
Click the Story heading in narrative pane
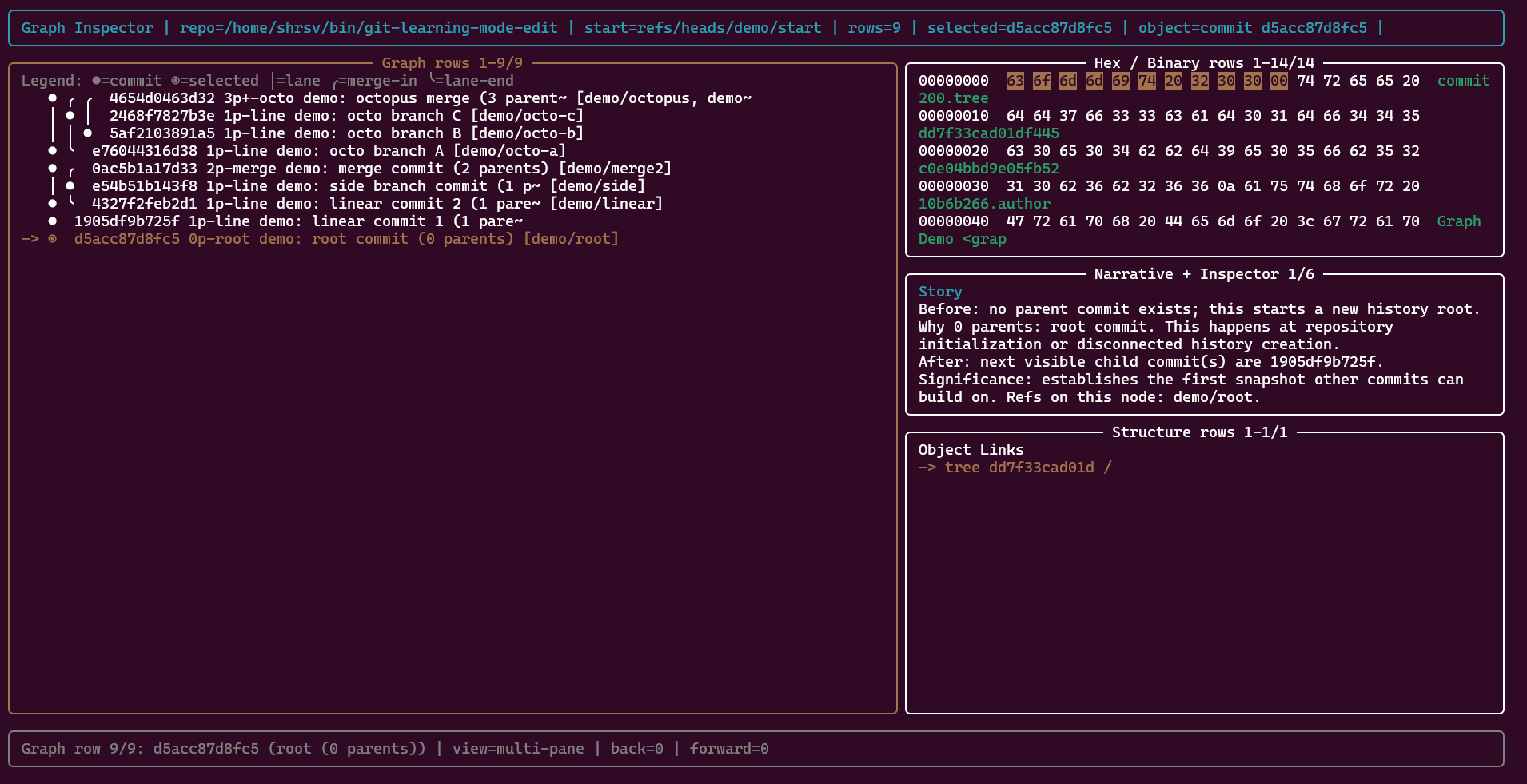(x=940, y=292)
